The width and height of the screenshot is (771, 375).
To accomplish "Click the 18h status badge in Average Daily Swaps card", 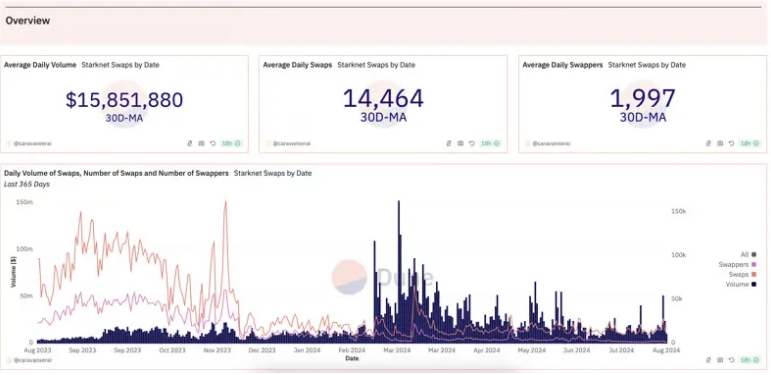I will point(490,144).
